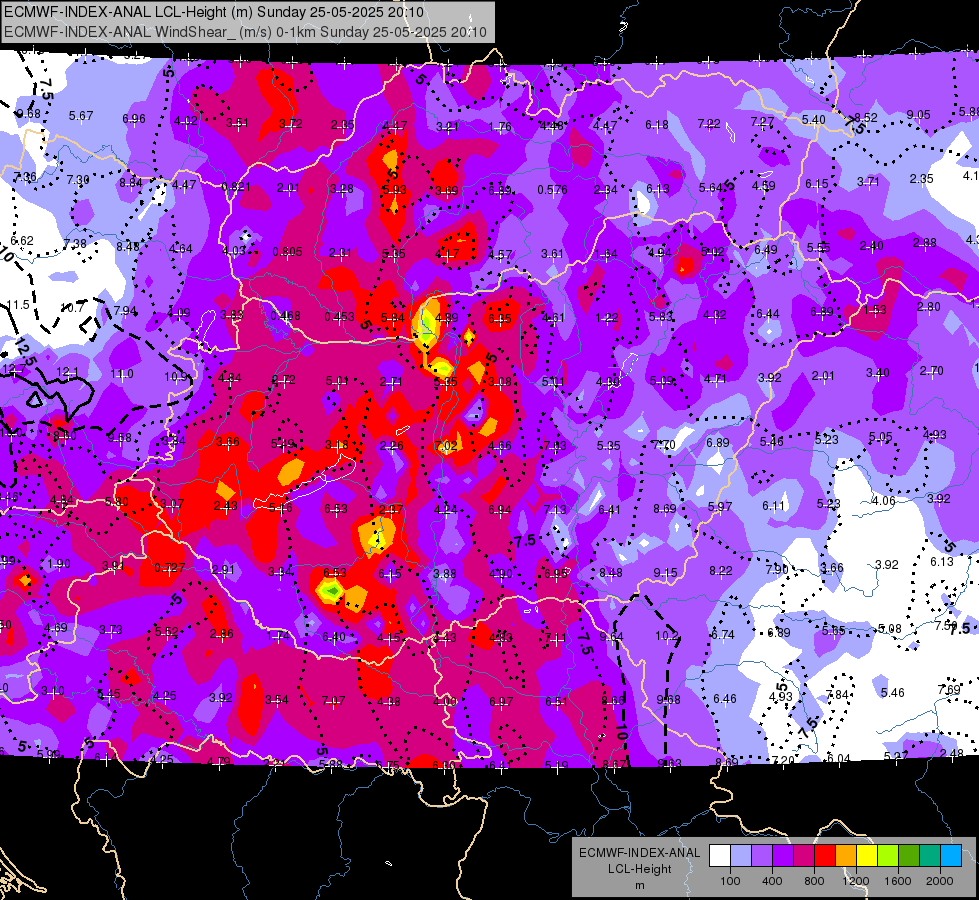Click the wind shear value 3.54
Image resolution: width=979 pixels, height=900 pixels.
[x=277, y=700]
